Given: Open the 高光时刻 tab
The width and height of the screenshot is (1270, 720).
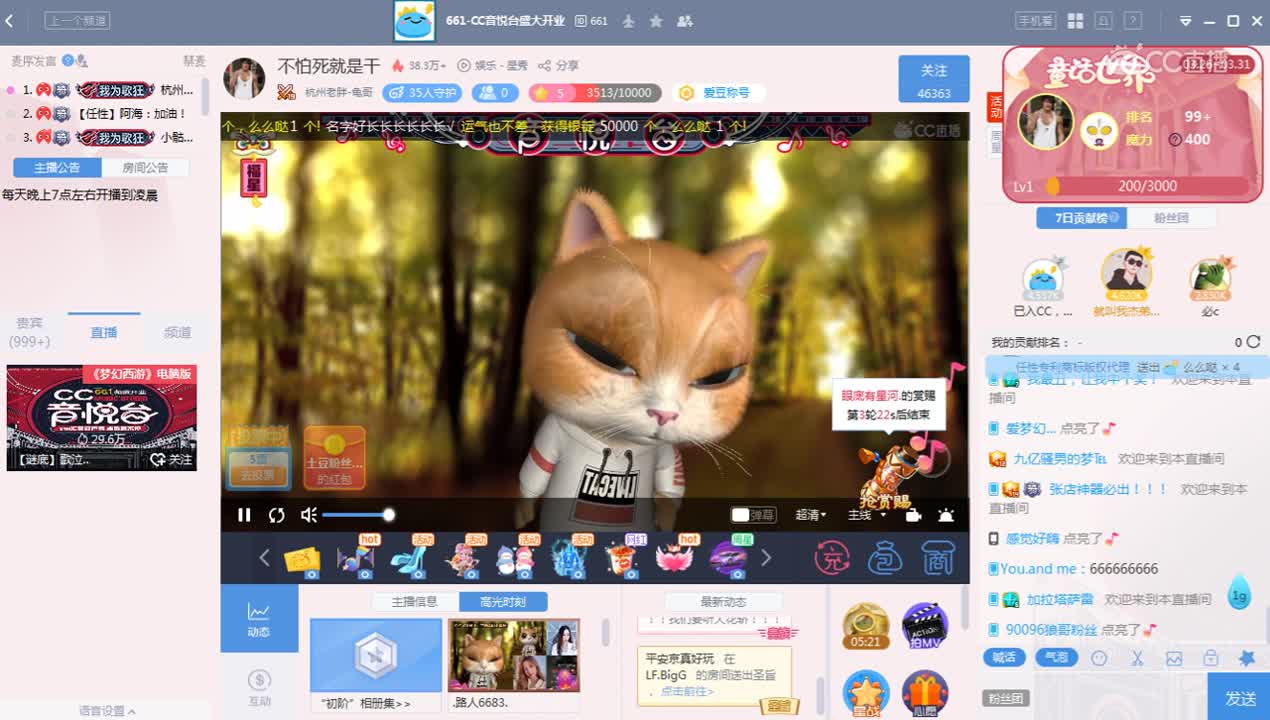Looking at the screenshot, I should (503, 602).
